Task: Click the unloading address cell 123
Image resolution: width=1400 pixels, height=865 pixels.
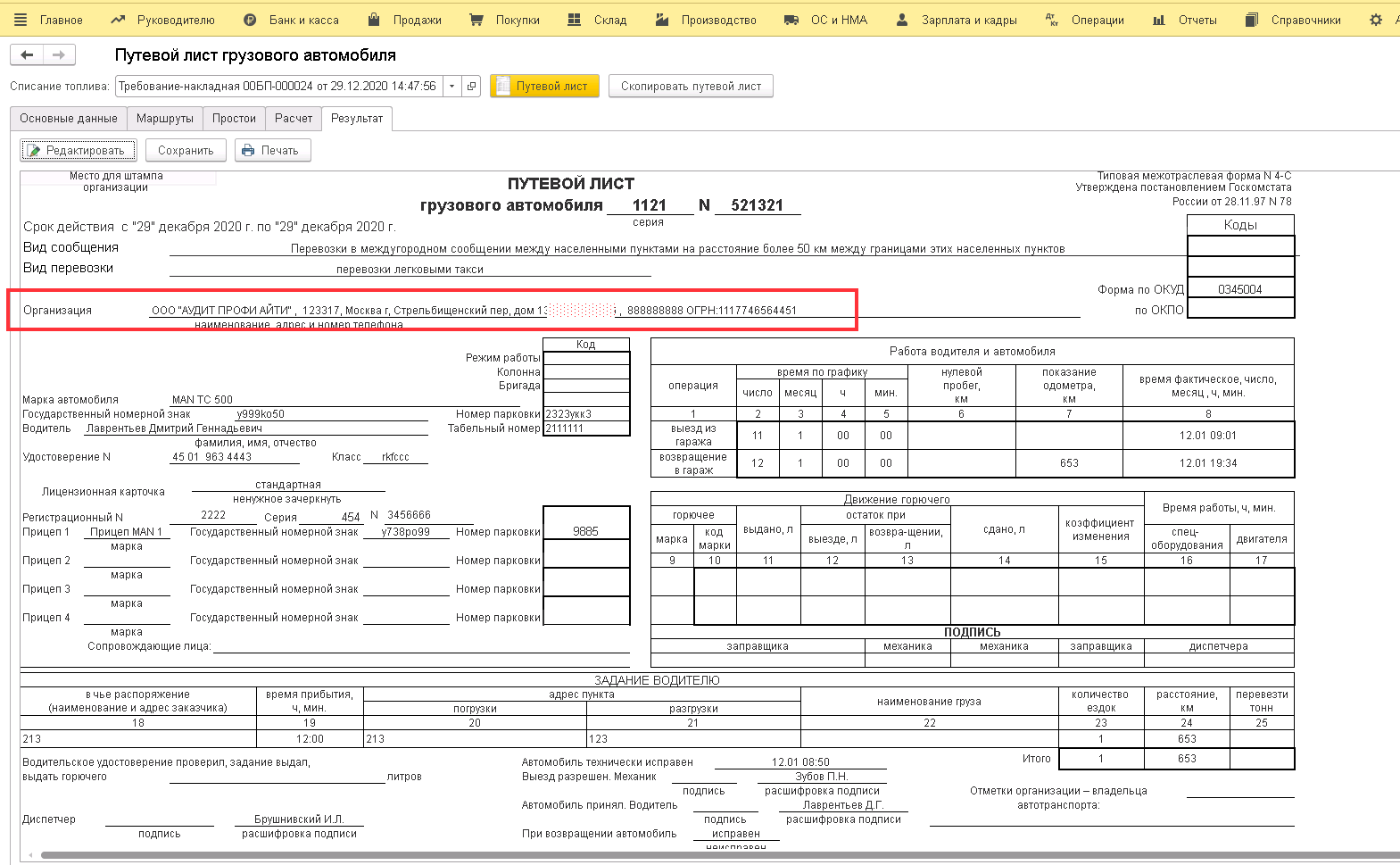Action: coord(693,739)
